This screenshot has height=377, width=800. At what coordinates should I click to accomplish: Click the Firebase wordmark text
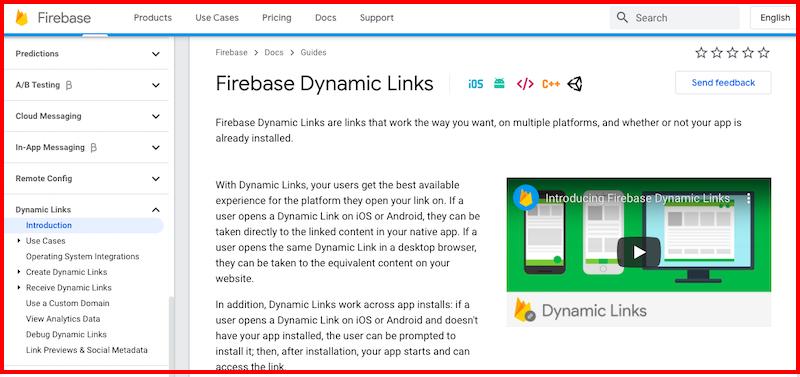click(x=64, y=18)
